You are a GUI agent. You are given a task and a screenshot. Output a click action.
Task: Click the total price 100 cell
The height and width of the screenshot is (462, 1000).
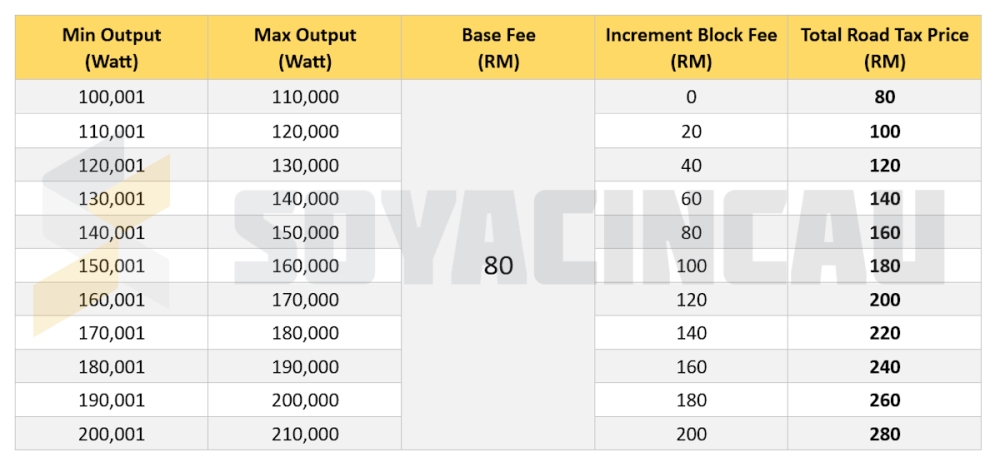884,131
